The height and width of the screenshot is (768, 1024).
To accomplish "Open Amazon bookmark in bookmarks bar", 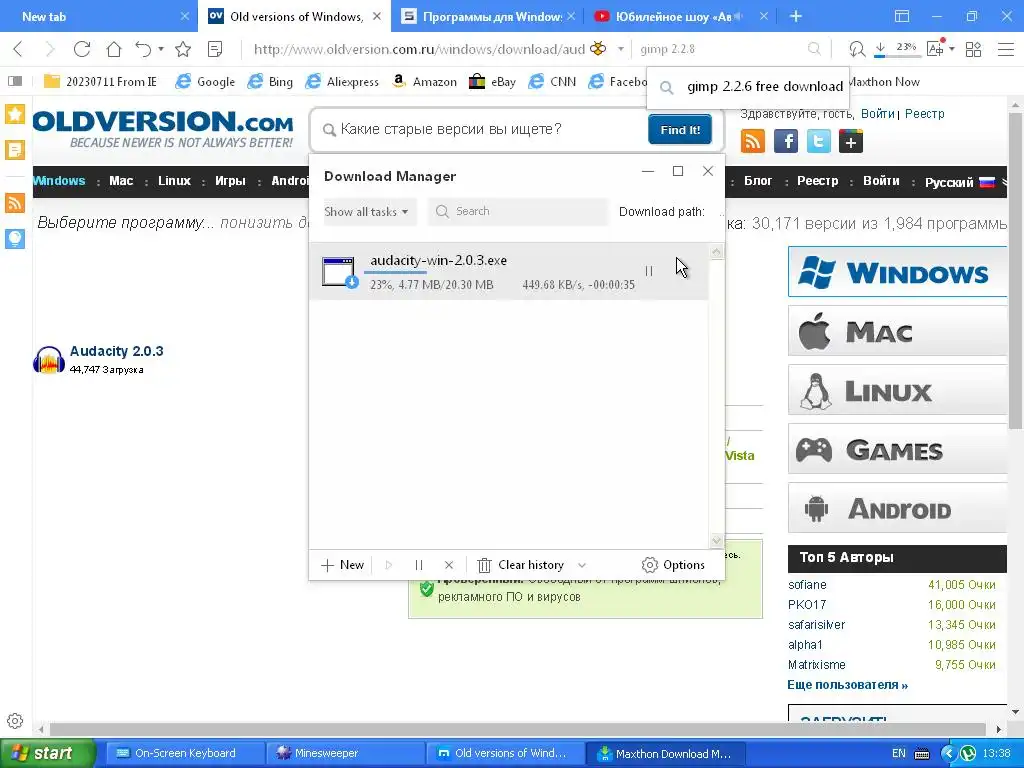I will [x=424, y=82].
